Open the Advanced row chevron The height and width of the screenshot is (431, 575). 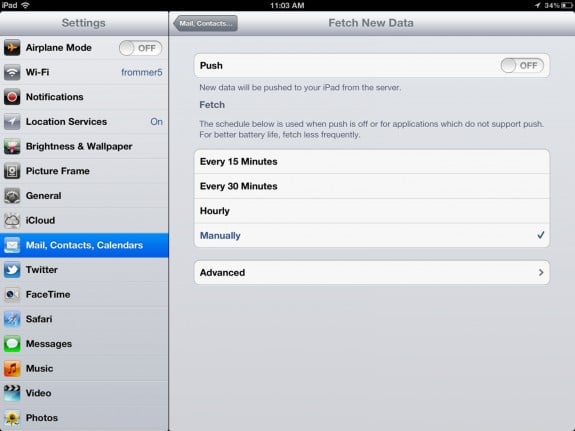(541, 273)
